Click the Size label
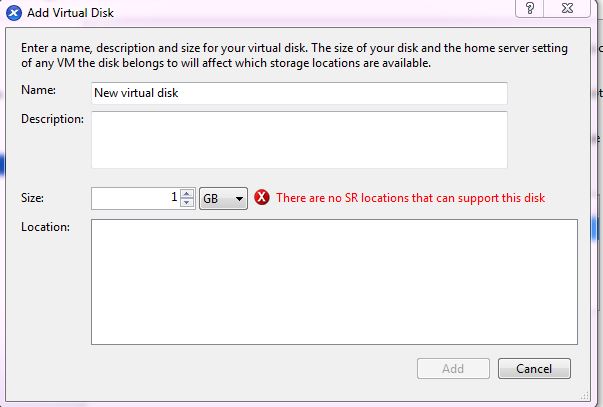603x407 pixels. (32, 198)
